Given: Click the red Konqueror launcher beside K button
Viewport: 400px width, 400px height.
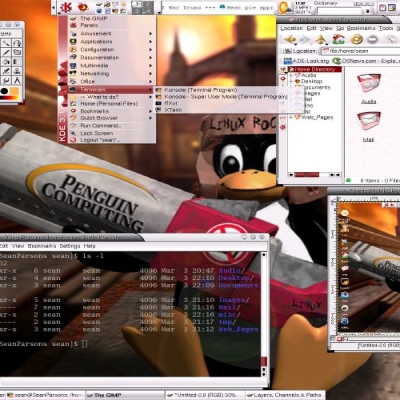Looking at the screenshot, I should point(83,7).
